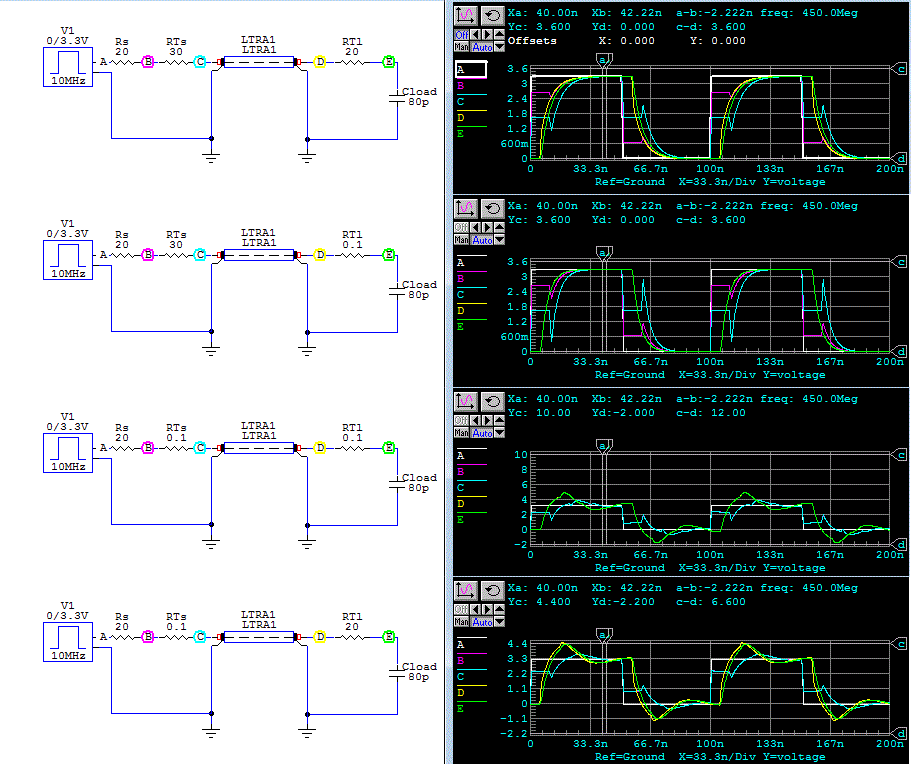Click the down arrow in the top scope

[x=500, y=47]
